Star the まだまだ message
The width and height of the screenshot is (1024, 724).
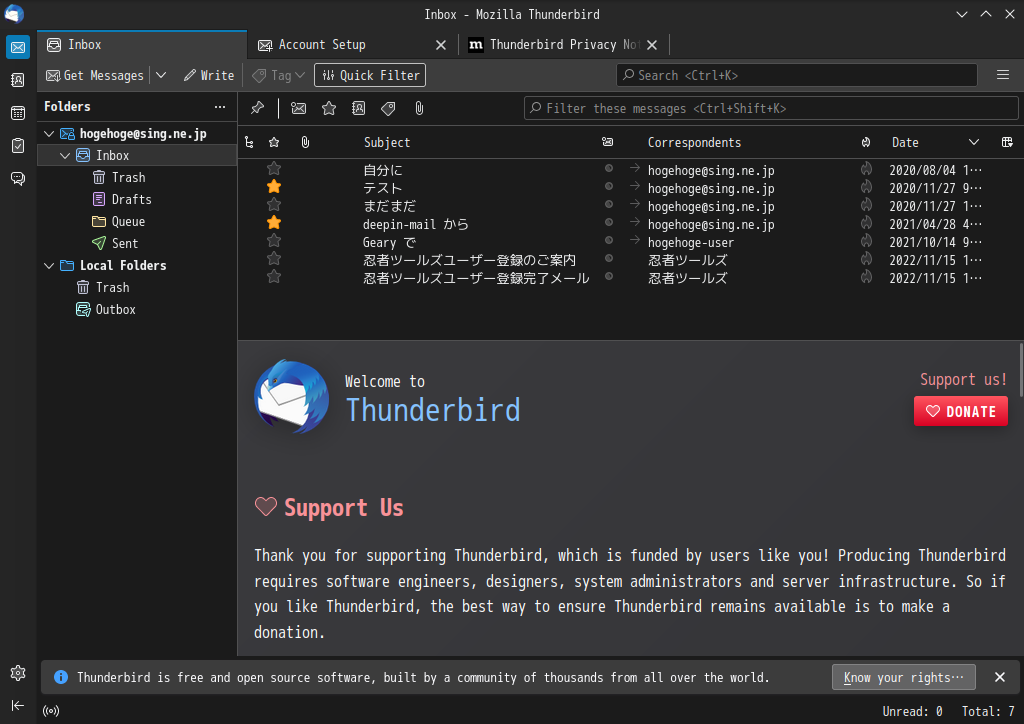click(x=274, y=205)
